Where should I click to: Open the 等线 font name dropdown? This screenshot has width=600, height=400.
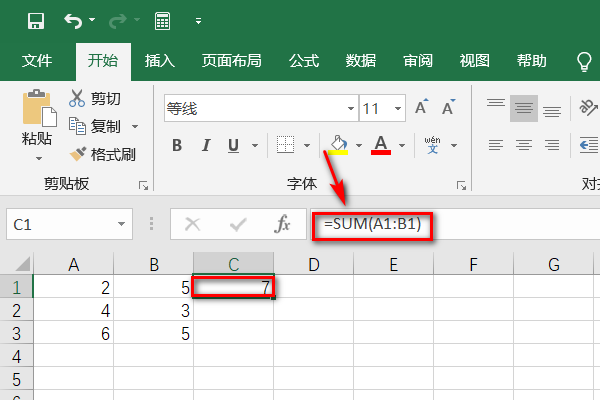(351, 109)
